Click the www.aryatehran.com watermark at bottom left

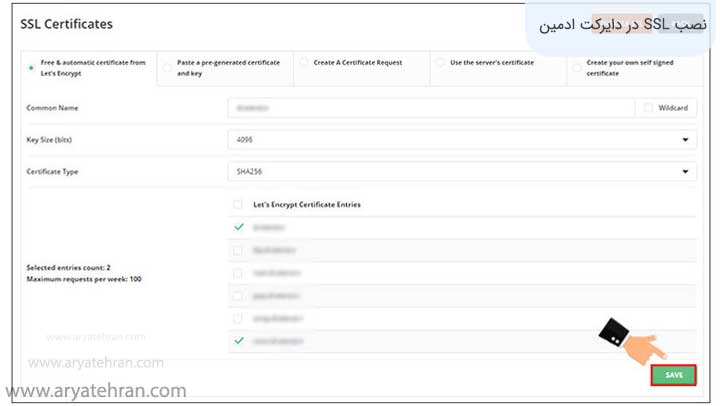94,391
